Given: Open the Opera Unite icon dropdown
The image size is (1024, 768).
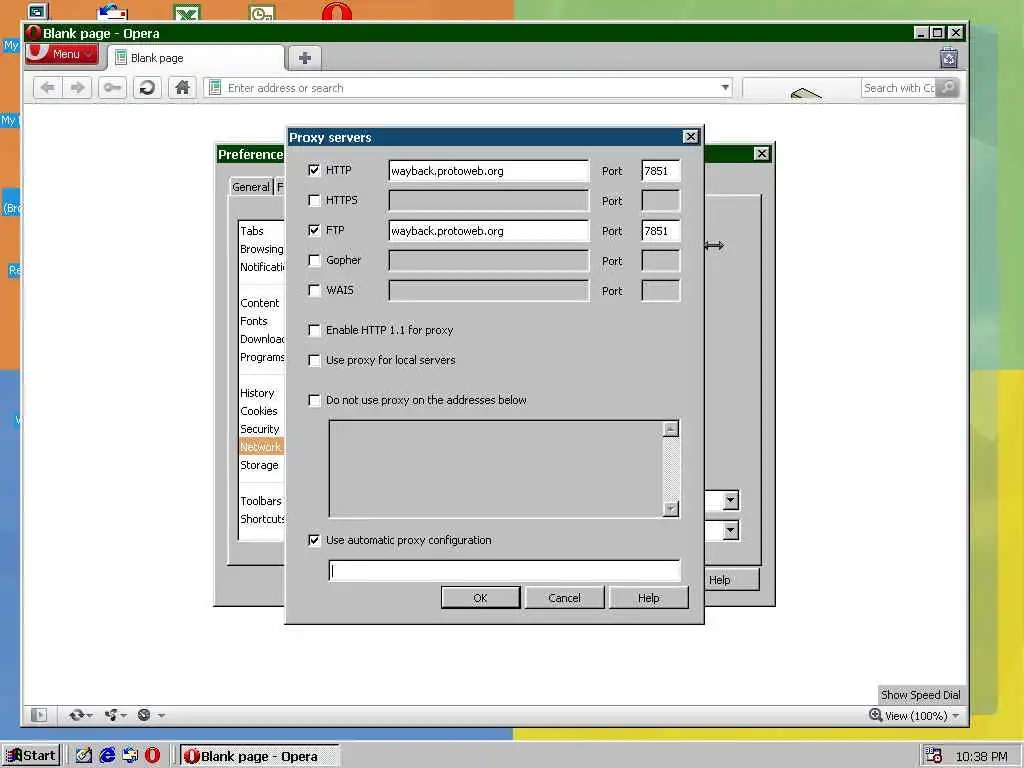Looking at the screenshot, I should (115, 715).
